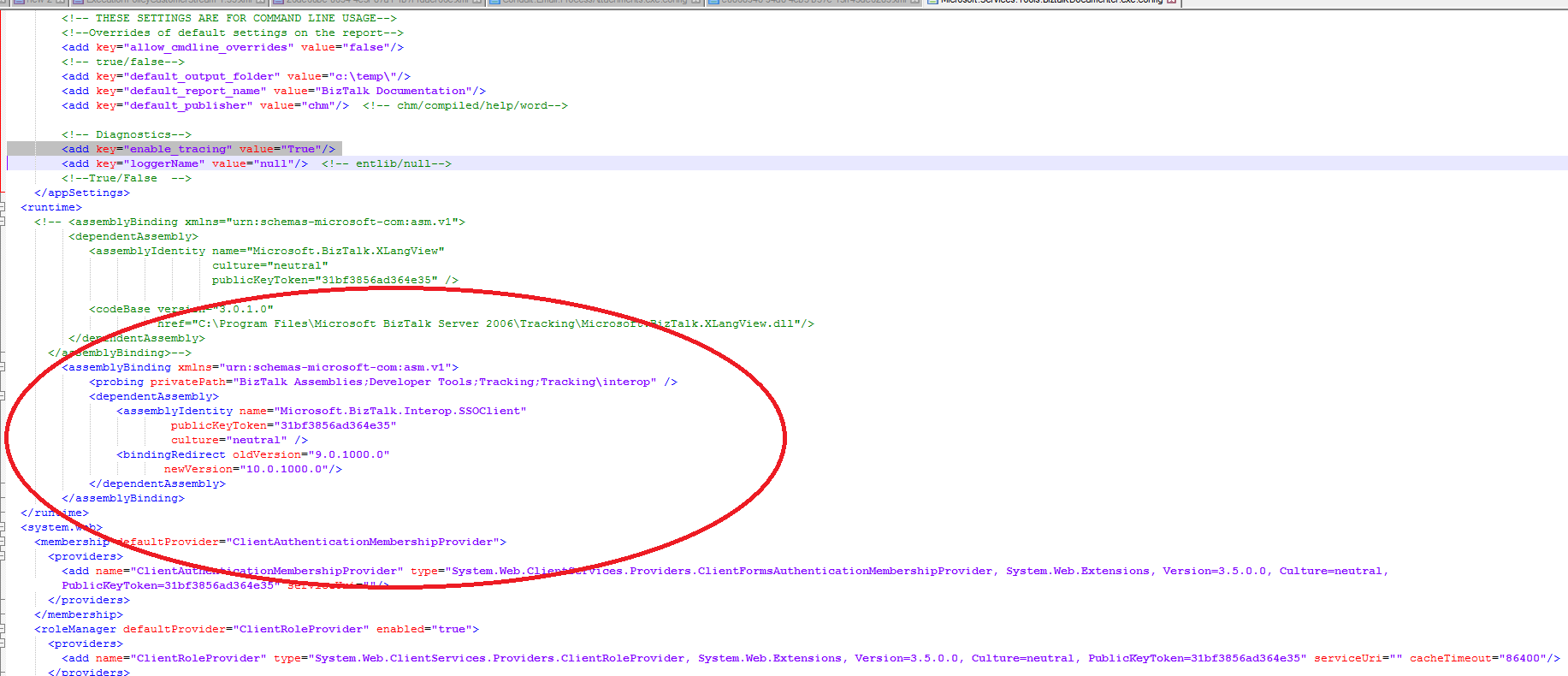Image resolution: width=1568 pixels, height=676 pixels.
Task: Click the bindingRedirect oldVersion 9.0.1000.0 line
Action: (253, 454)
